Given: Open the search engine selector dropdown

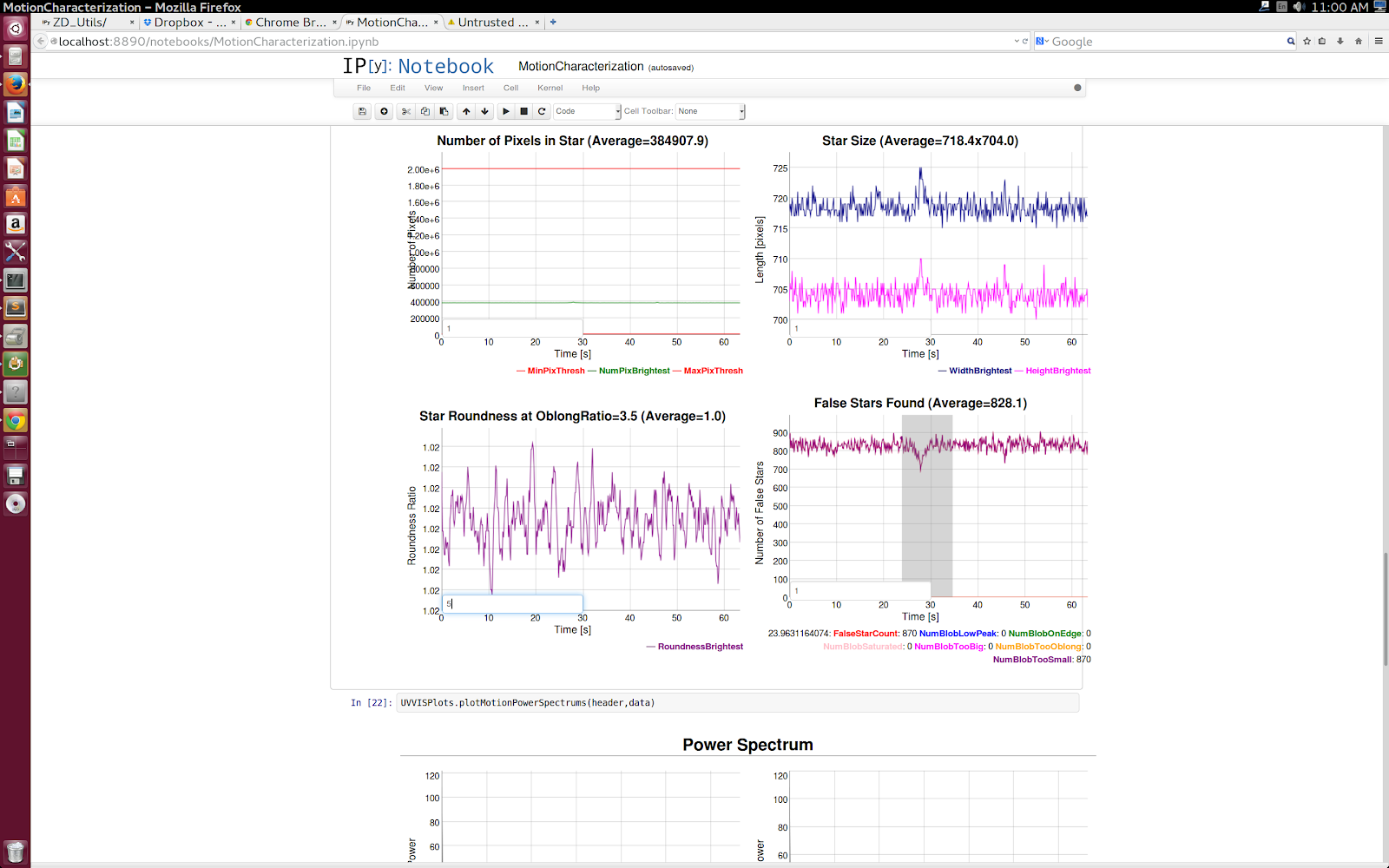Looking at the screenshot, I should pos(1042,41).
